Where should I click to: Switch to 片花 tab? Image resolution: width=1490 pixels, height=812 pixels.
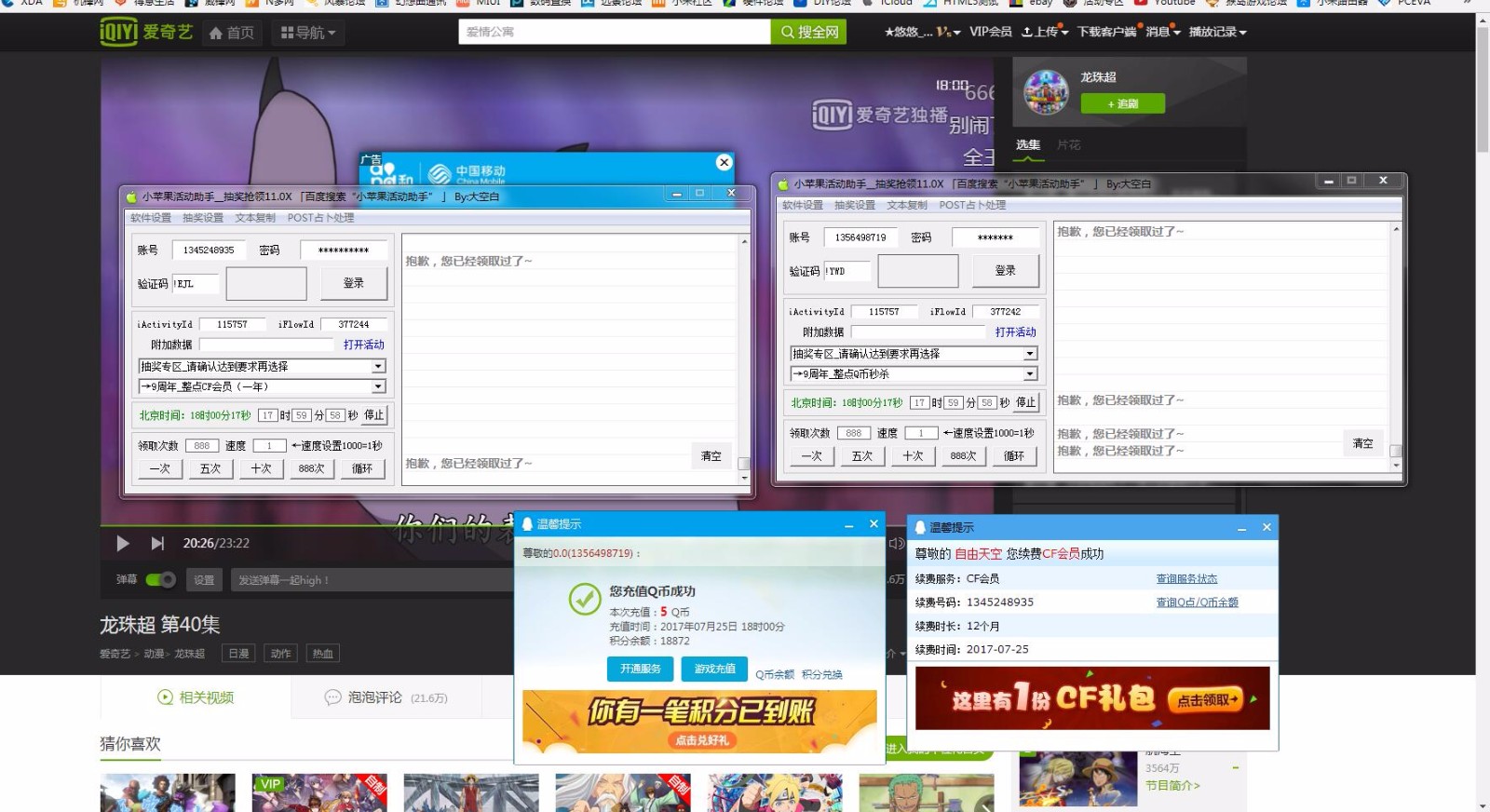(1068, 144)
